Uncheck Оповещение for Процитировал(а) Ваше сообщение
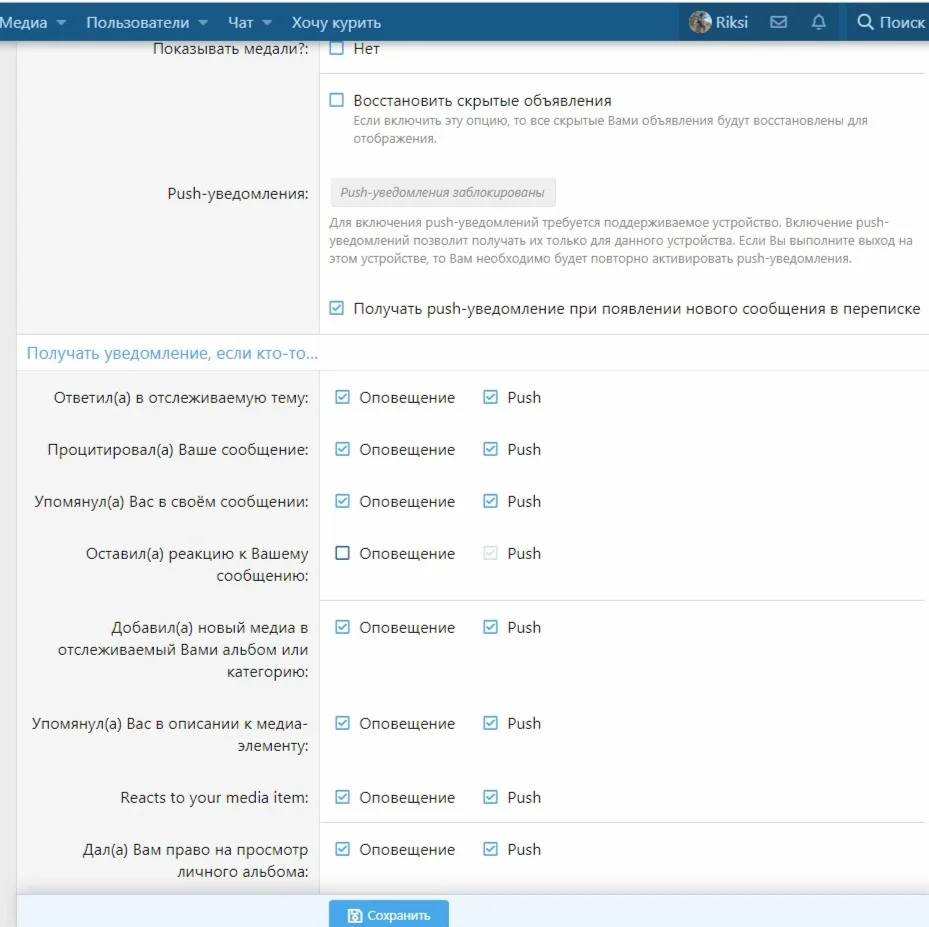The width and height of the screenshot is (929, 927). pyautogui.click(x=343, y=449)
